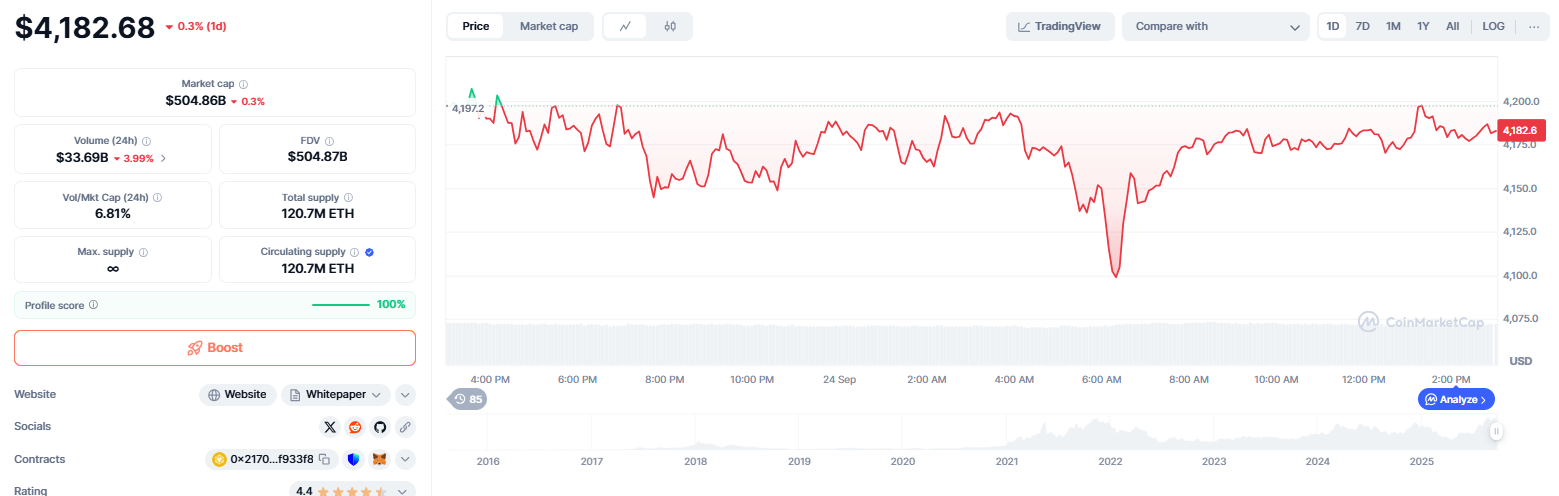Viewport: 1559px width, 496px height.
Task: Click the 6.81% Vol/Mkt Cap value
Action: pyautogui.click(x=113, y=213)
